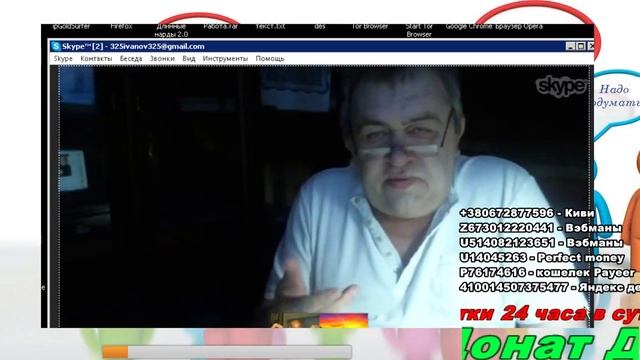Click the P76174616 кошелек Payeer text
Screen dimensions: 640x360
pos(547,272)
